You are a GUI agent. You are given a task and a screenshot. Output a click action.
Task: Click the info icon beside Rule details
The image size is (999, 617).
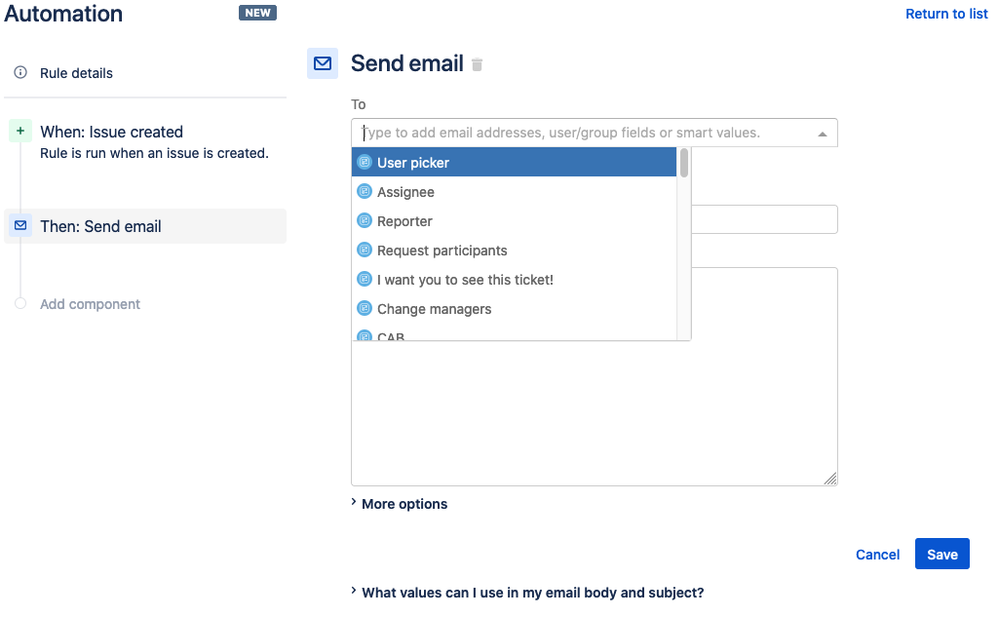(20, 73)
